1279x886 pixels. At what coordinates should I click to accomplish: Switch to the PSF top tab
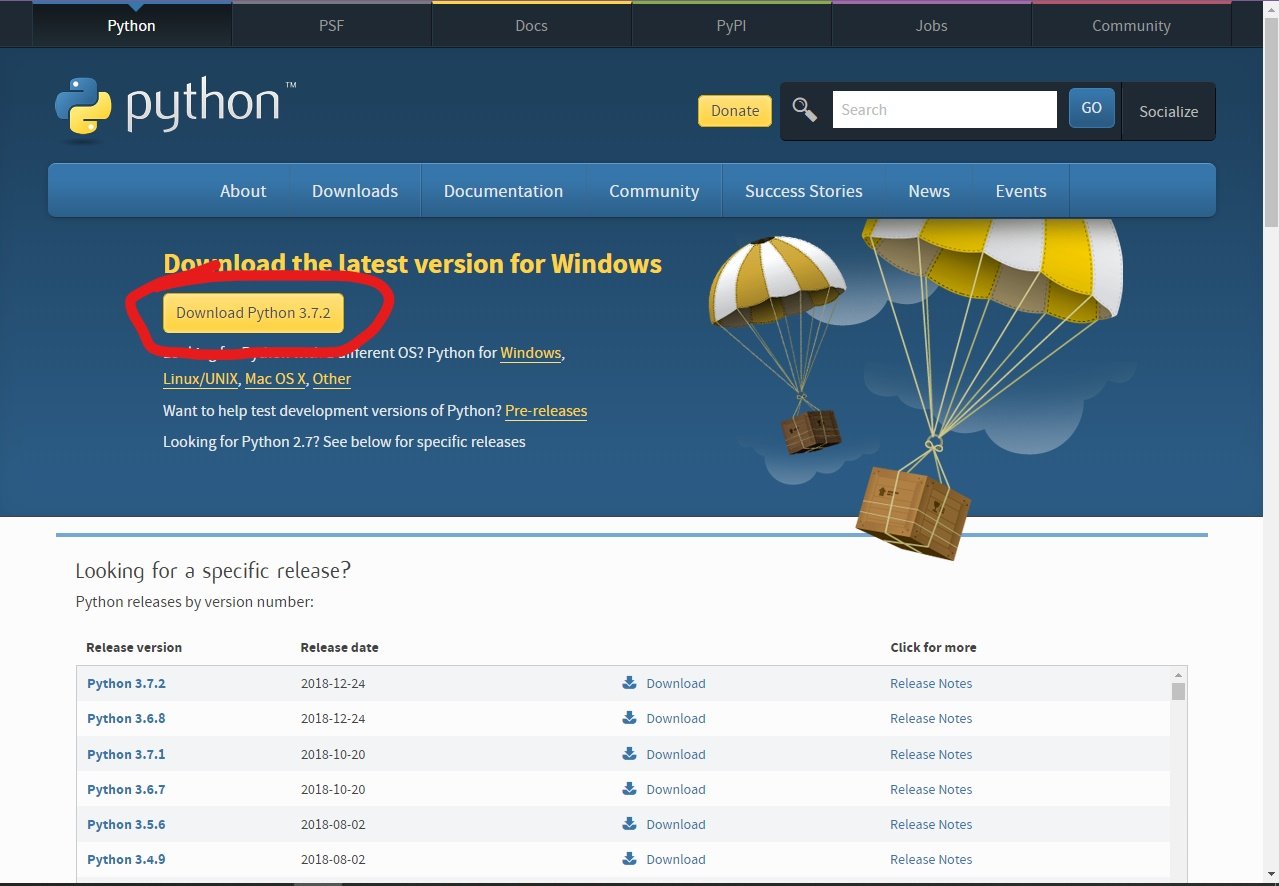tap(331, 25)
